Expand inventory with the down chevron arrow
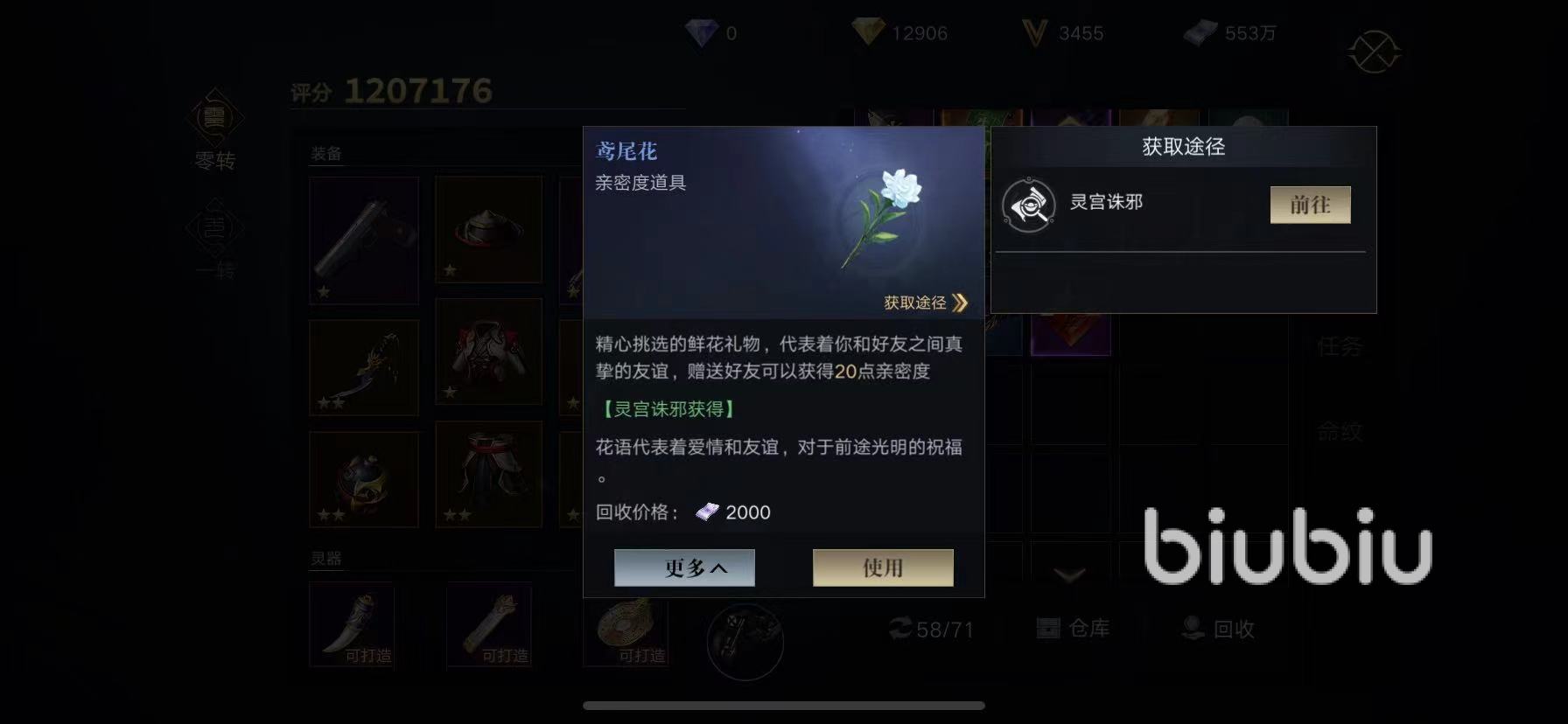1568x724 pixels. 1069,574
